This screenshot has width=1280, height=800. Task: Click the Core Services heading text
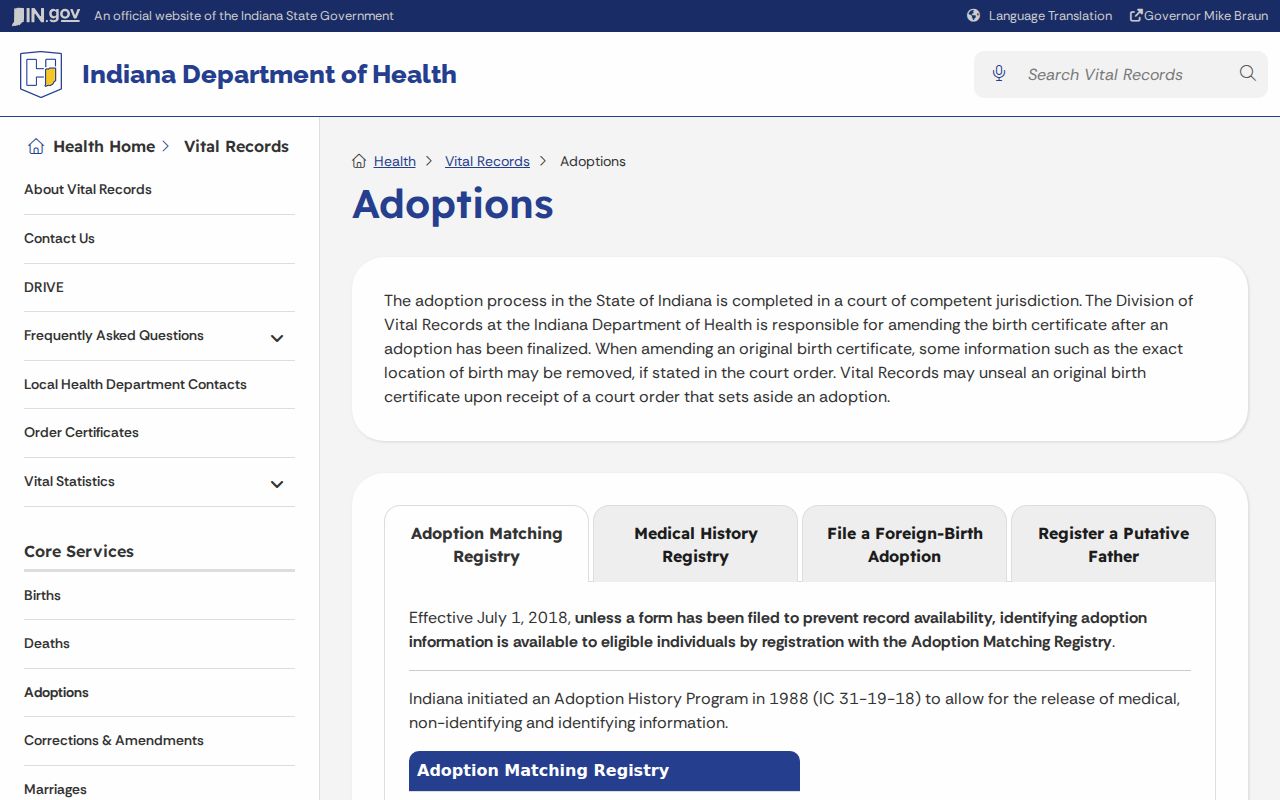[x=79, y=551]
